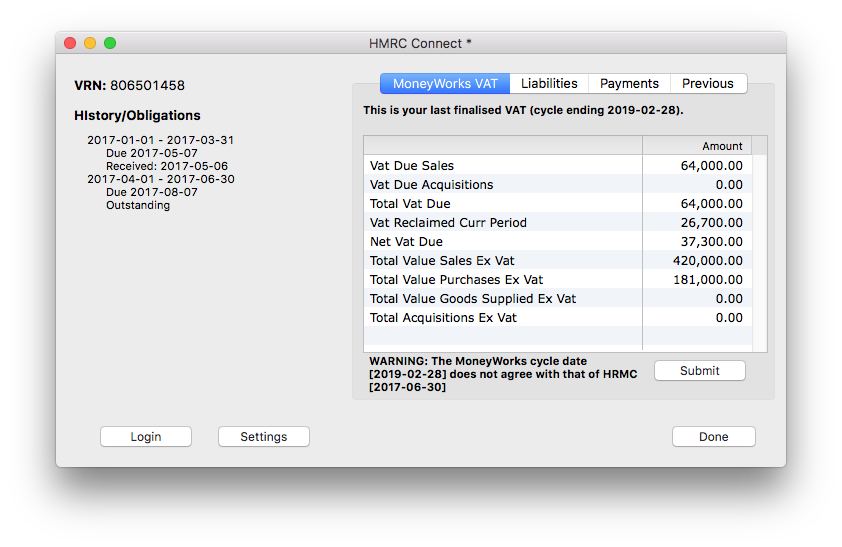Switch to the MoneyWorks VAT tab
842x547 pixels.
(445, 84)
